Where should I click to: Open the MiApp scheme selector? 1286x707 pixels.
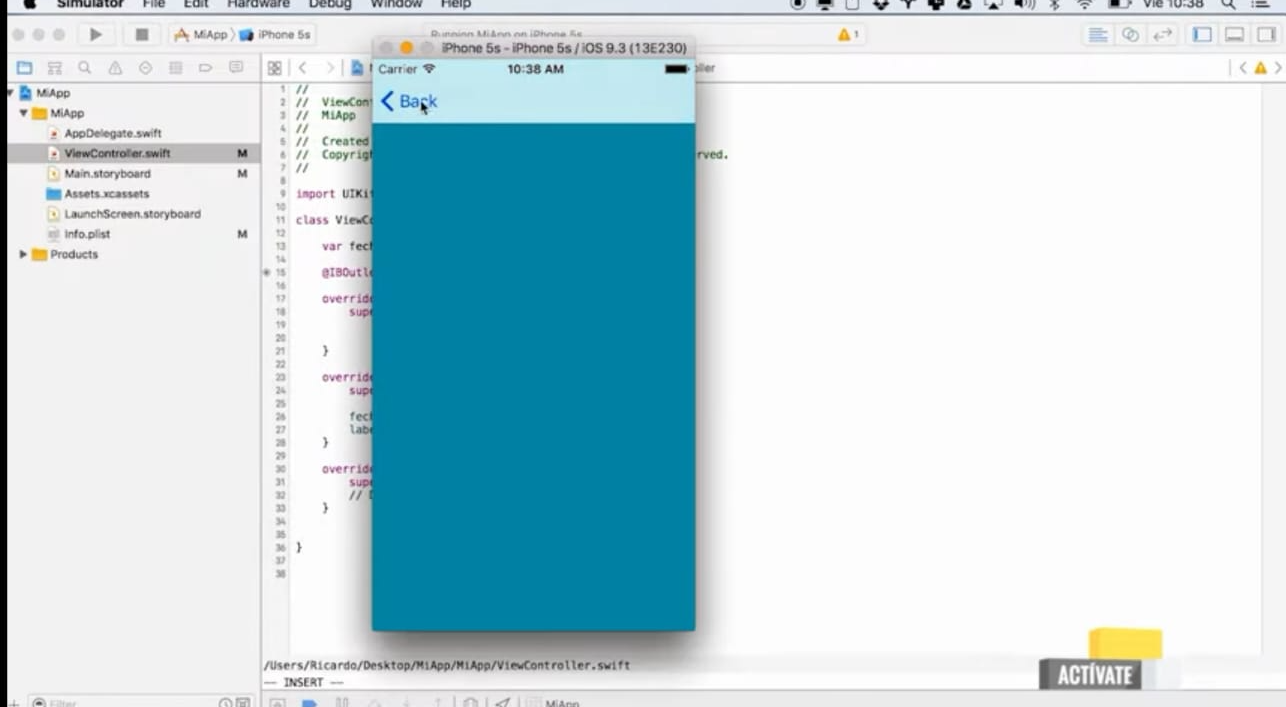[202, 34]
